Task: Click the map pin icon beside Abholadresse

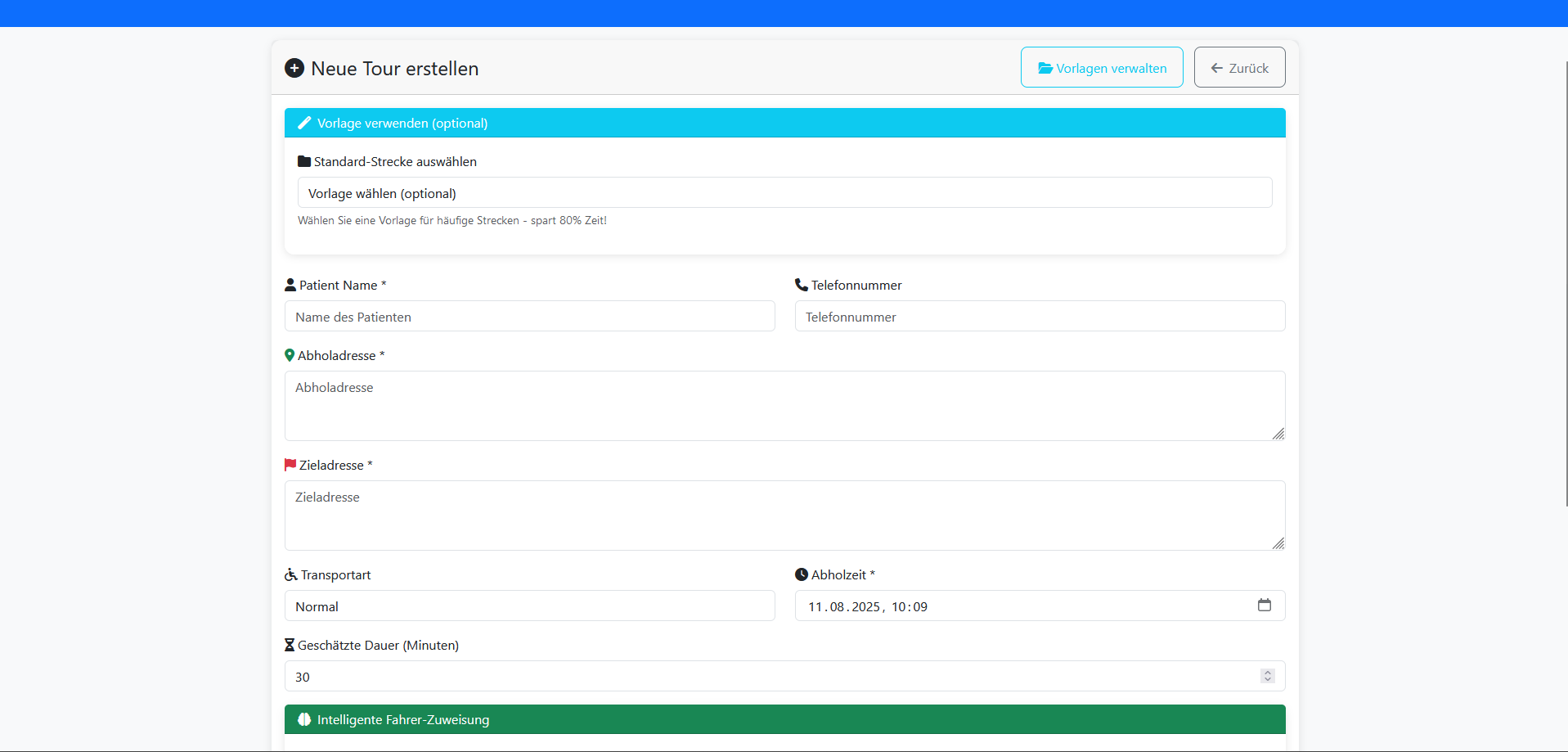Action: coord(290,354)
